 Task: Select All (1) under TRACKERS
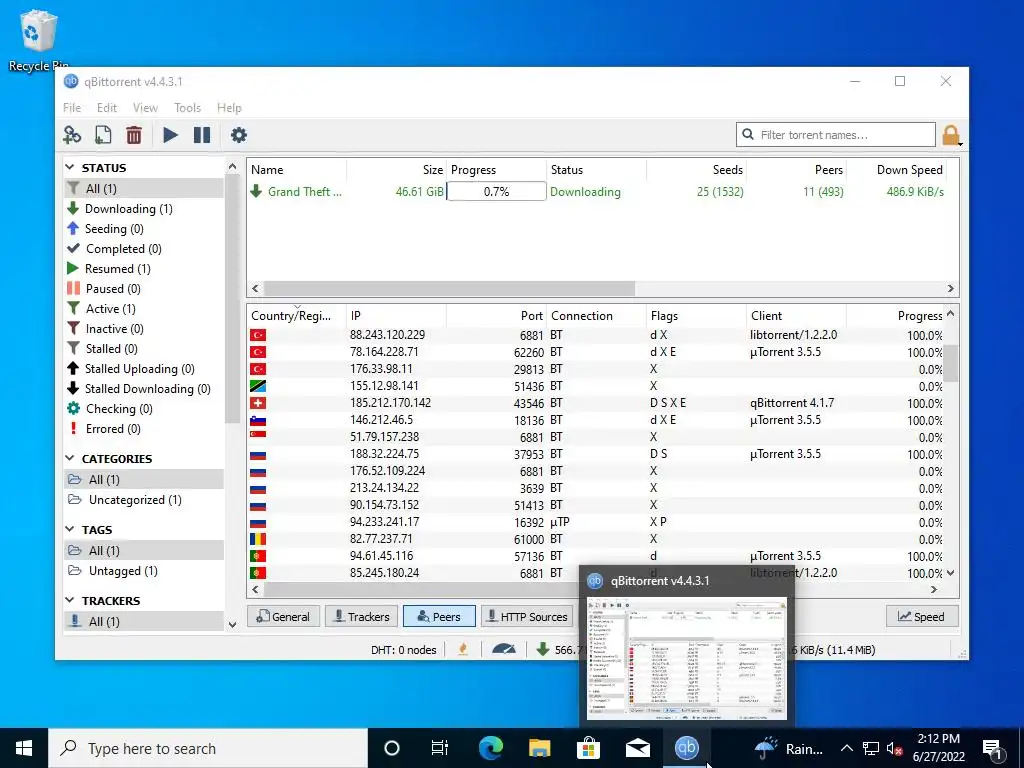click(144, 622)
